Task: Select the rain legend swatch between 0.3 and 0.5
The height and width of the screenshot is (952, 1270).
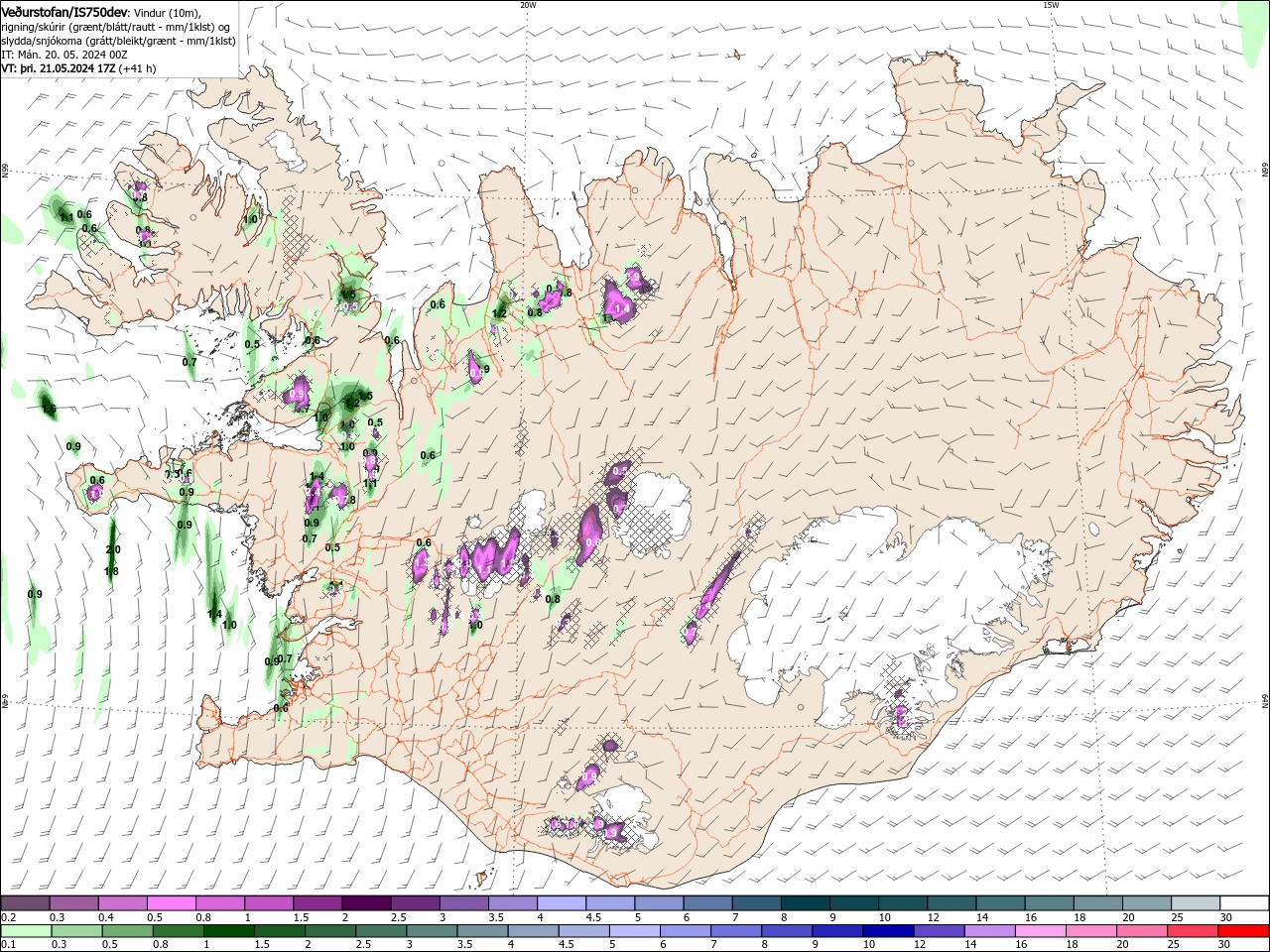Action: [76, 931]
